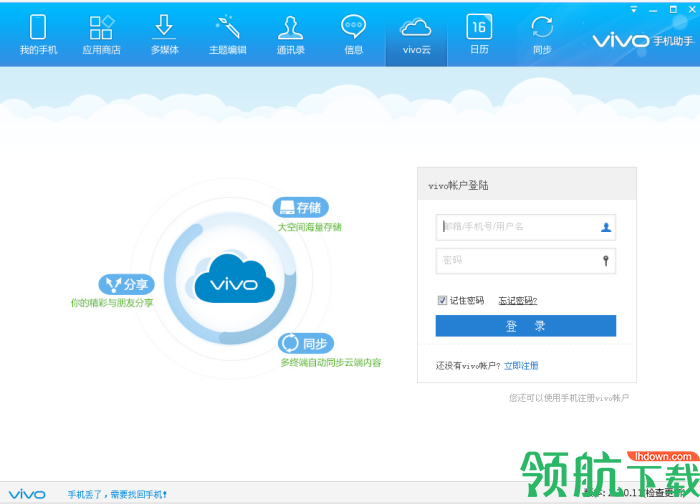Click the blue 登录 login button

[525, 326]
